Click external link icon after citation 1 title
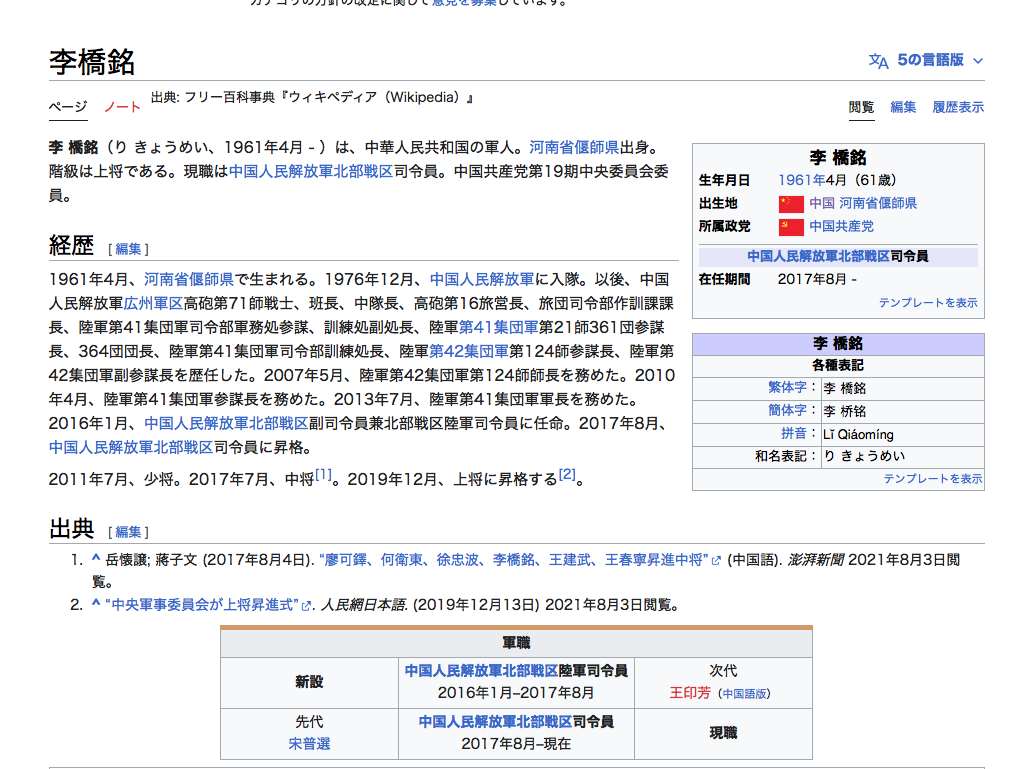 tap(716, 561)
